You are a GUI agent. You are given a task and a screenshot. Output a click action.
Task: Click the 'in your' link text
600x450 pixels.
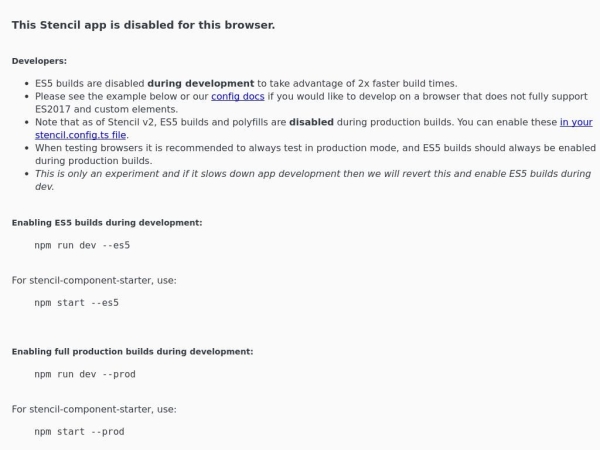tap(576, 122)
